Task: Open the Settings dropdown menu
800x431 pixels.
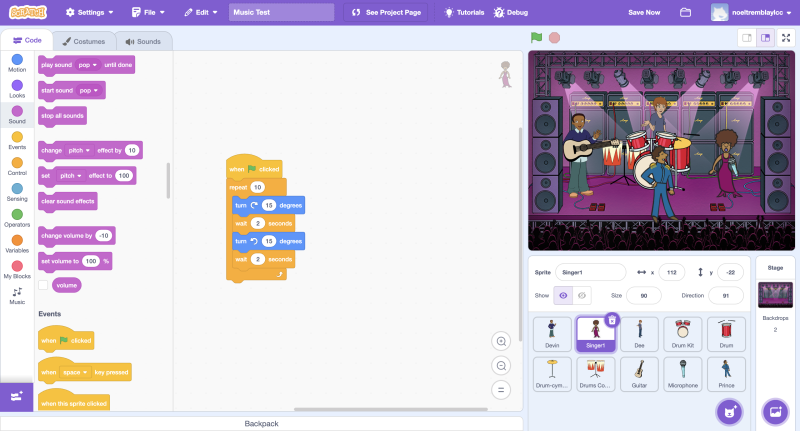Action: 90,13
